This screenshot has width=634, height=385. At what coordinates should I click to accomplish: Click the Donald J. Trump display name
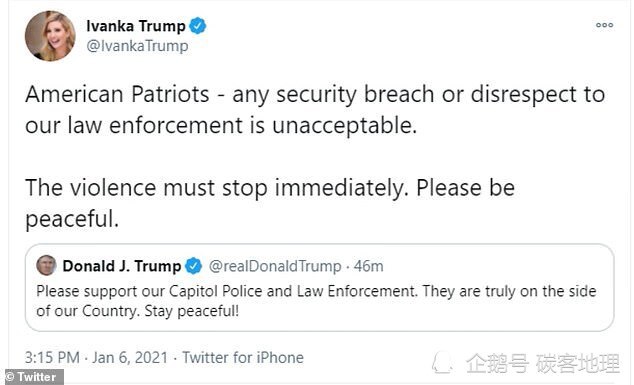click(x=122, y=266)
